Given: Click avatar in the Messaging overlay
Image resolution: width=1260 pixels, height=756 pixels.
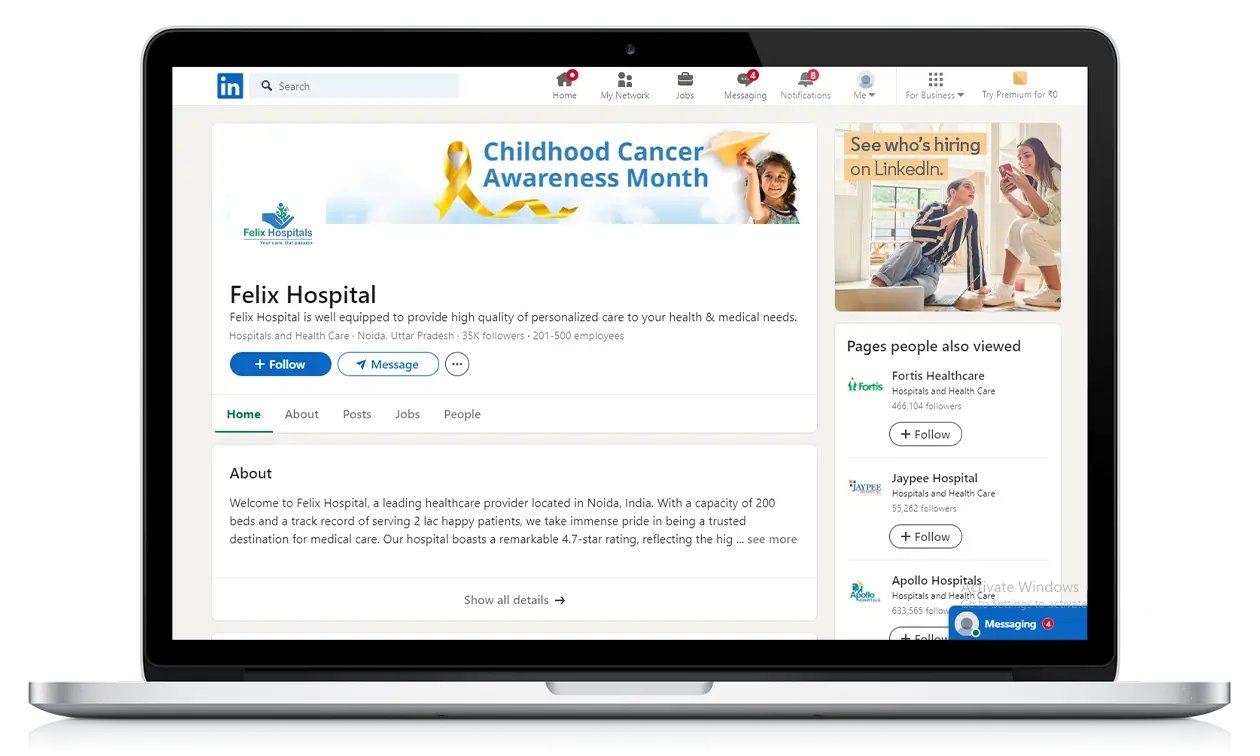Looking at the screenshot, I should point(966,624).
